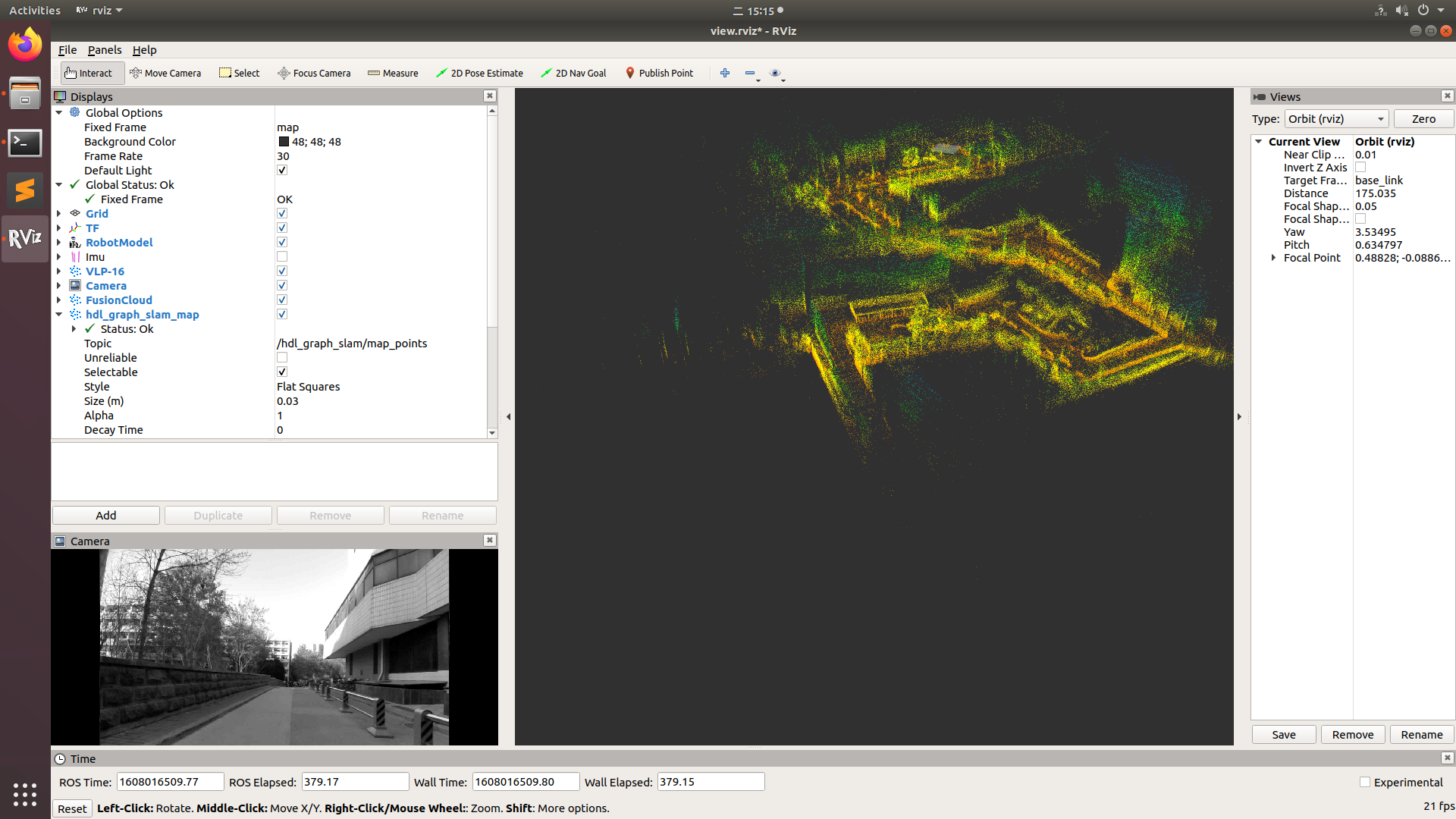
Task: Click the RViz dock icon
Action: pyautogui.click(x=25, y=239)
